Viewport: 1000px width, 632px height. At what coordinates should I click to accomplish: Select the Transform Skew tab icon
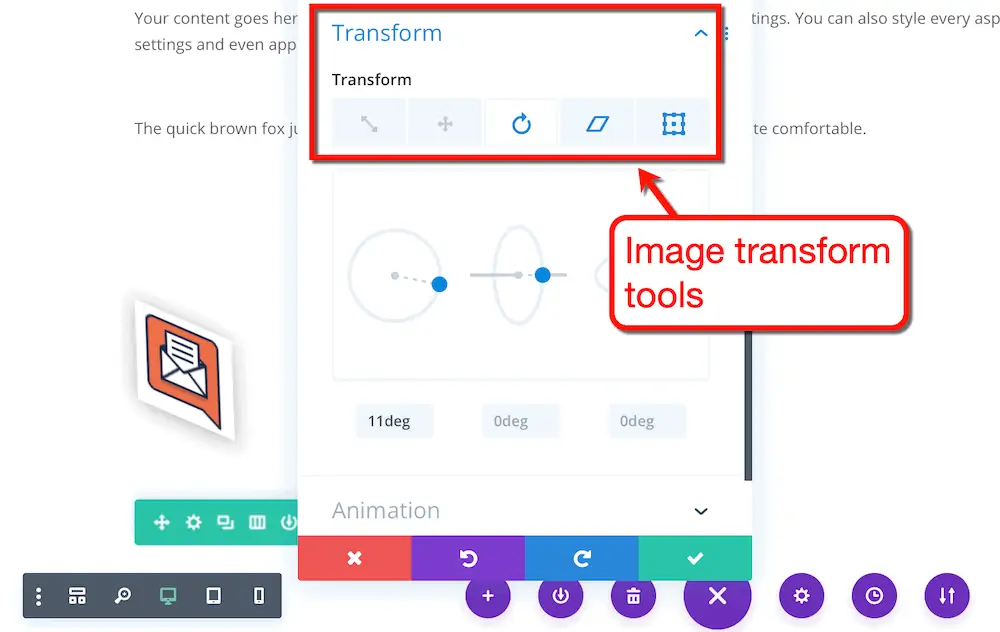point(597,124)
